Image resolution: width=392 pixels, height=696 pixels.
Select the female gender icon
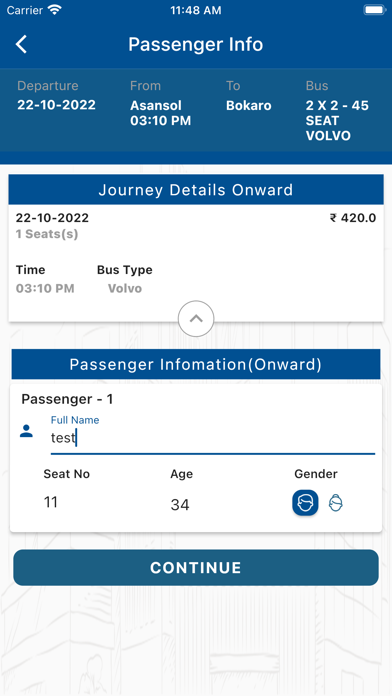[x=336, y=503]
